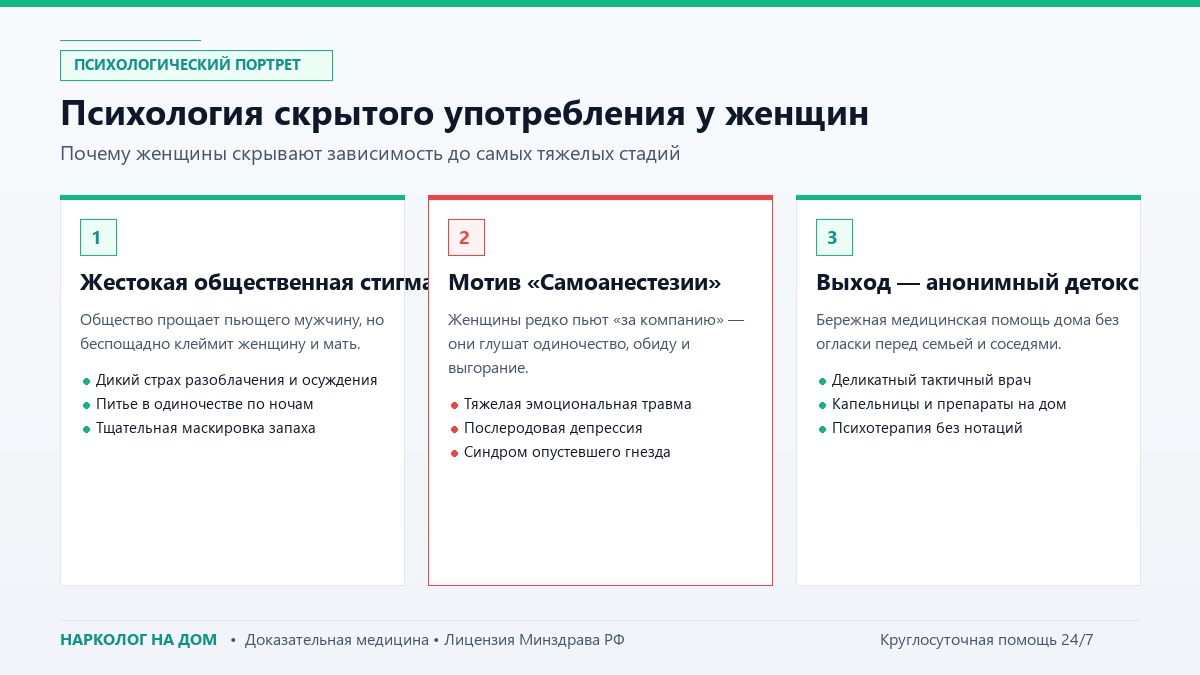Viewport: 1200px width, 675px height.
Task: Click the heading «Выход — анонимный детокс»
Action: pos(977,283)
